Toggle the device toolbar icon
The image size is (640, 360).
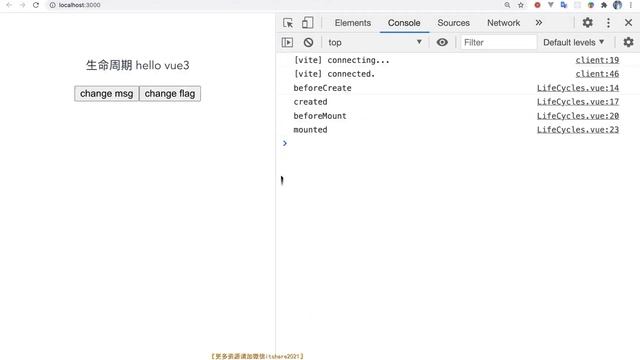(x=307, y=23)
